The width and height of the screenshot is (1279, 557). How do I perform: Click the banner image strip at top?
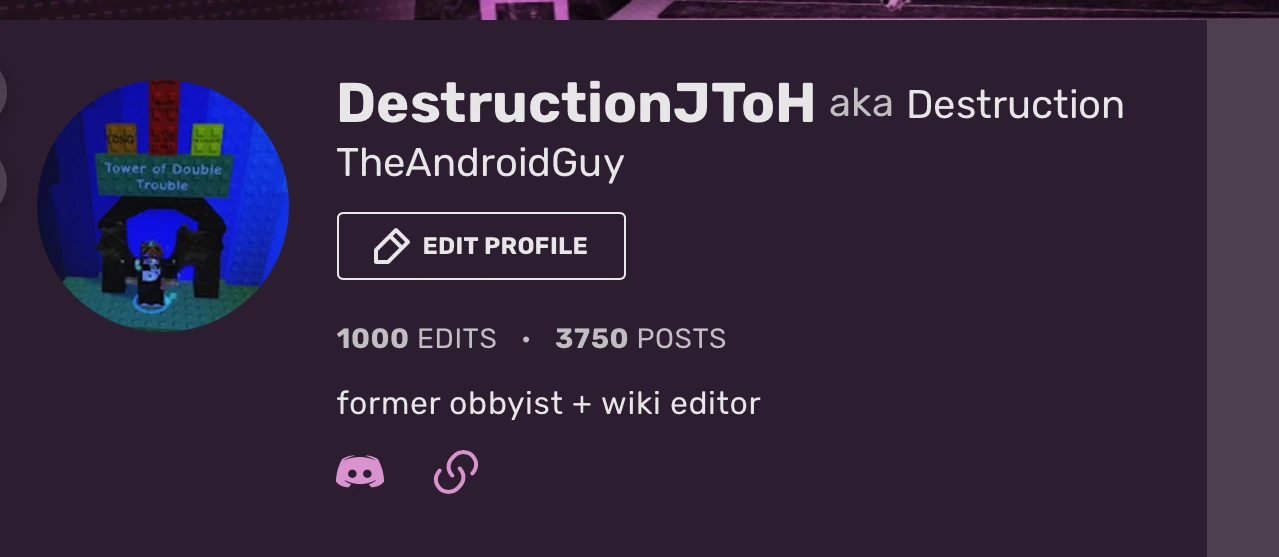pyautogui.click(x=639, y=9)
